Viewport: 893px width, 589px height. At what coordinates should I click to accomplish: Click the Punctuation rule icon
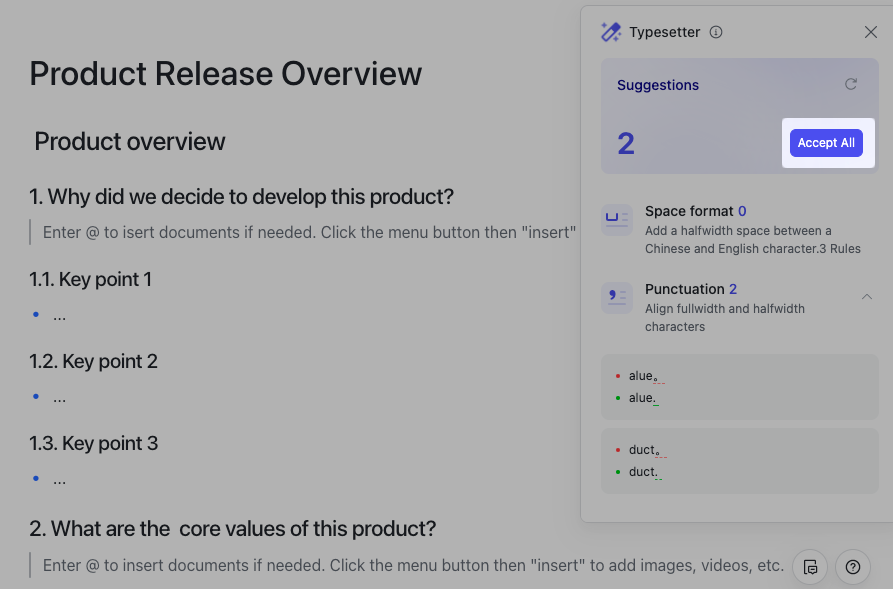click(x=617, y=298)
